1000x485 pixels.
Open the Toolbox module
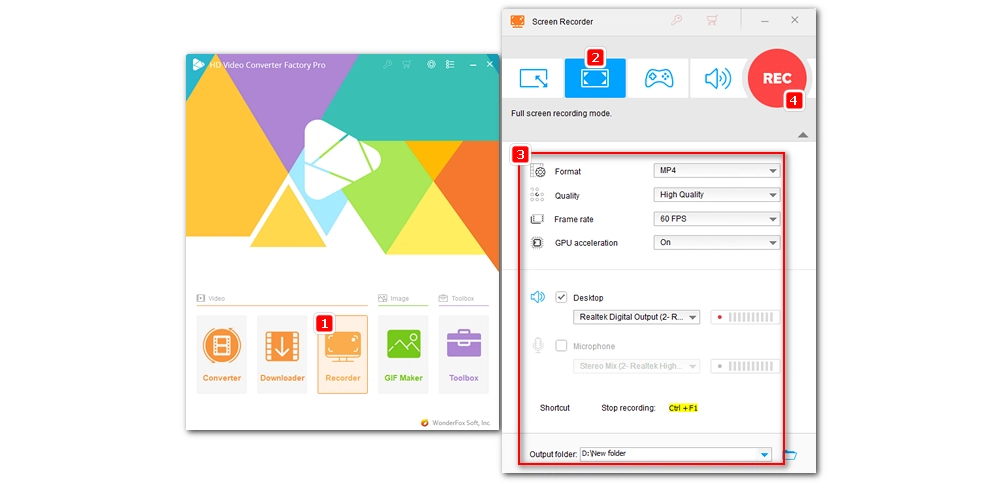464,354
